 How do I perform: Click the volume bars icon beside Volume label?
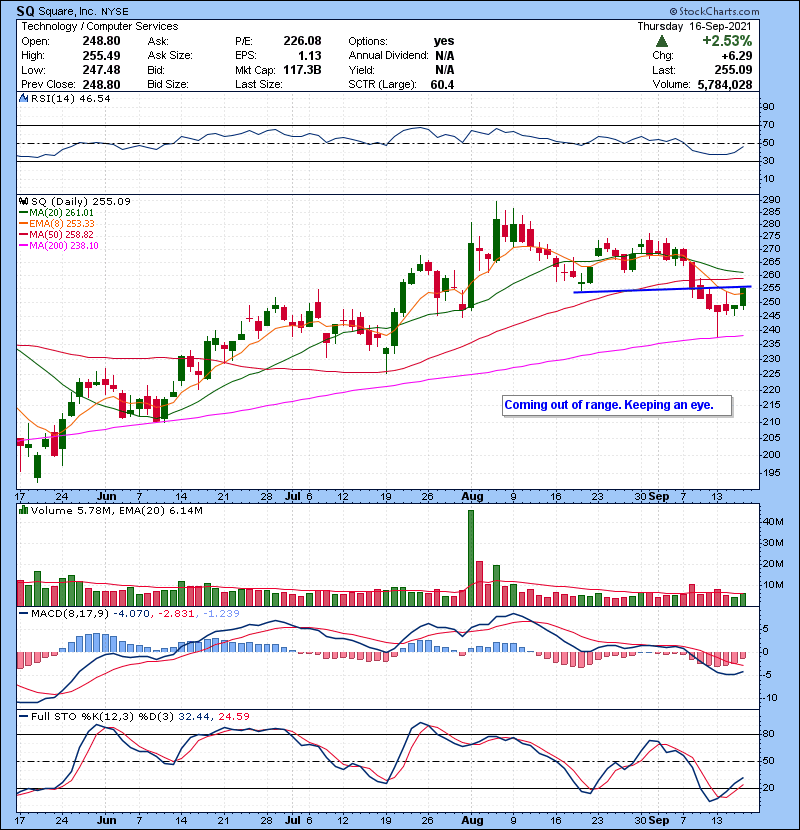coord(23,510)
